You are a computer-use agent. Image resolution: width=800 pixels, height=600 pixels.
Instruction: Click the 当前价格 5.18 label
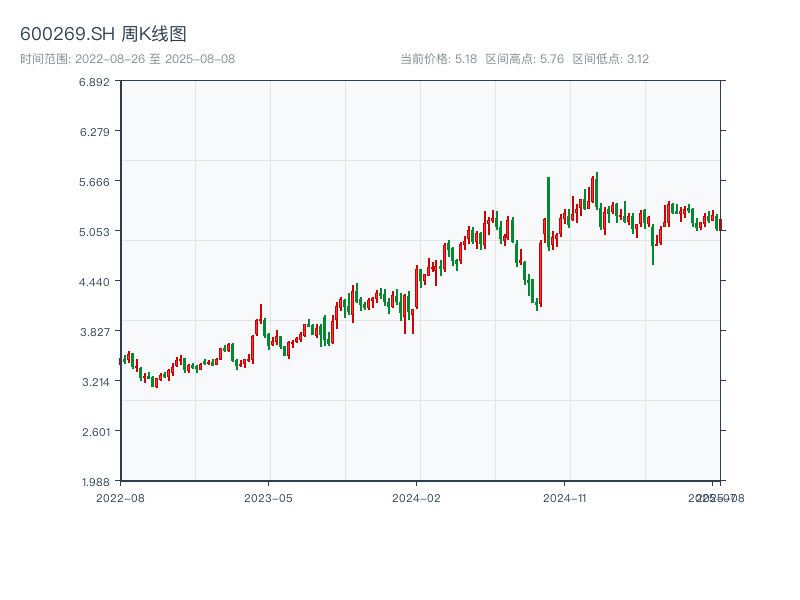point(438,59)
